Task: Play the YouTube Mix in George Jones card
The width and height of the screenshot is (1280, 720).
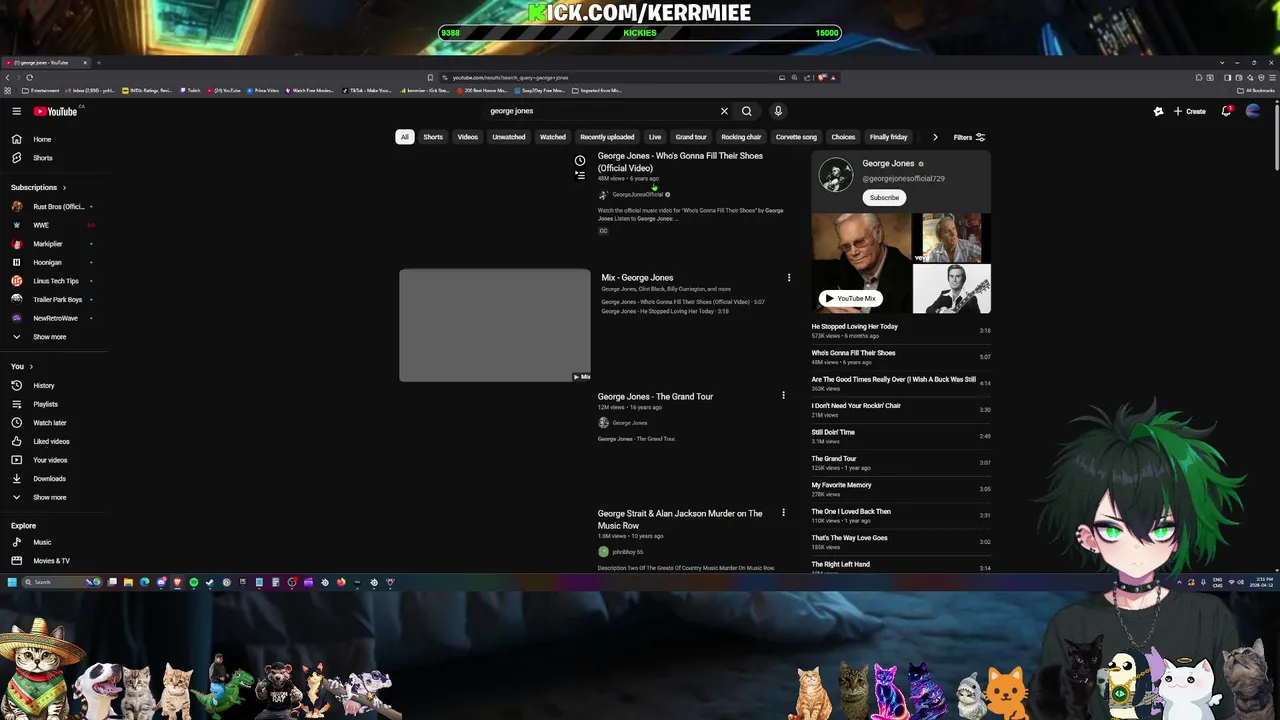Action: click(850, 298)
